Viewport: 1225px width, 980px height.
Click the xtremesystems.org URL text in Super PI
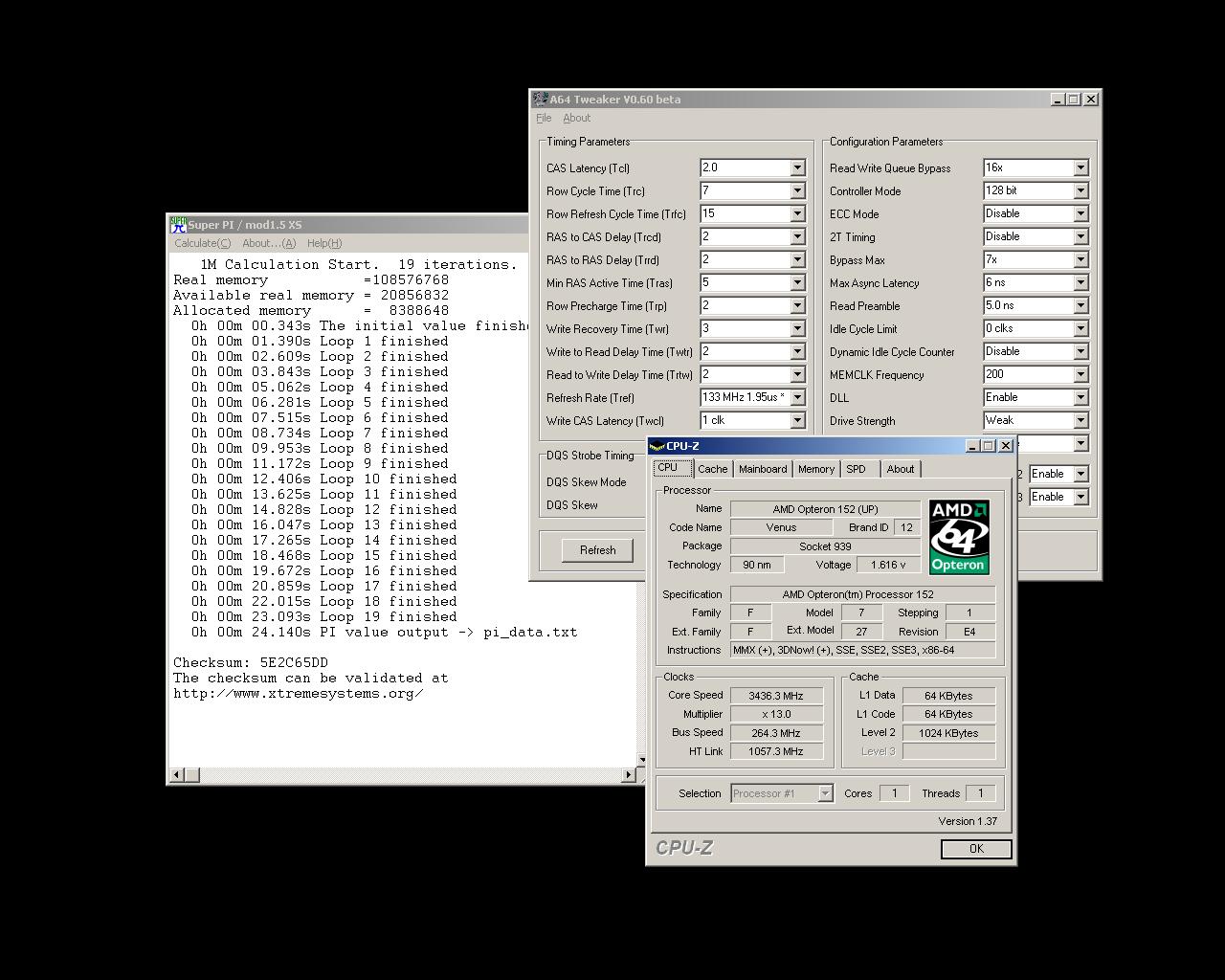299,693
